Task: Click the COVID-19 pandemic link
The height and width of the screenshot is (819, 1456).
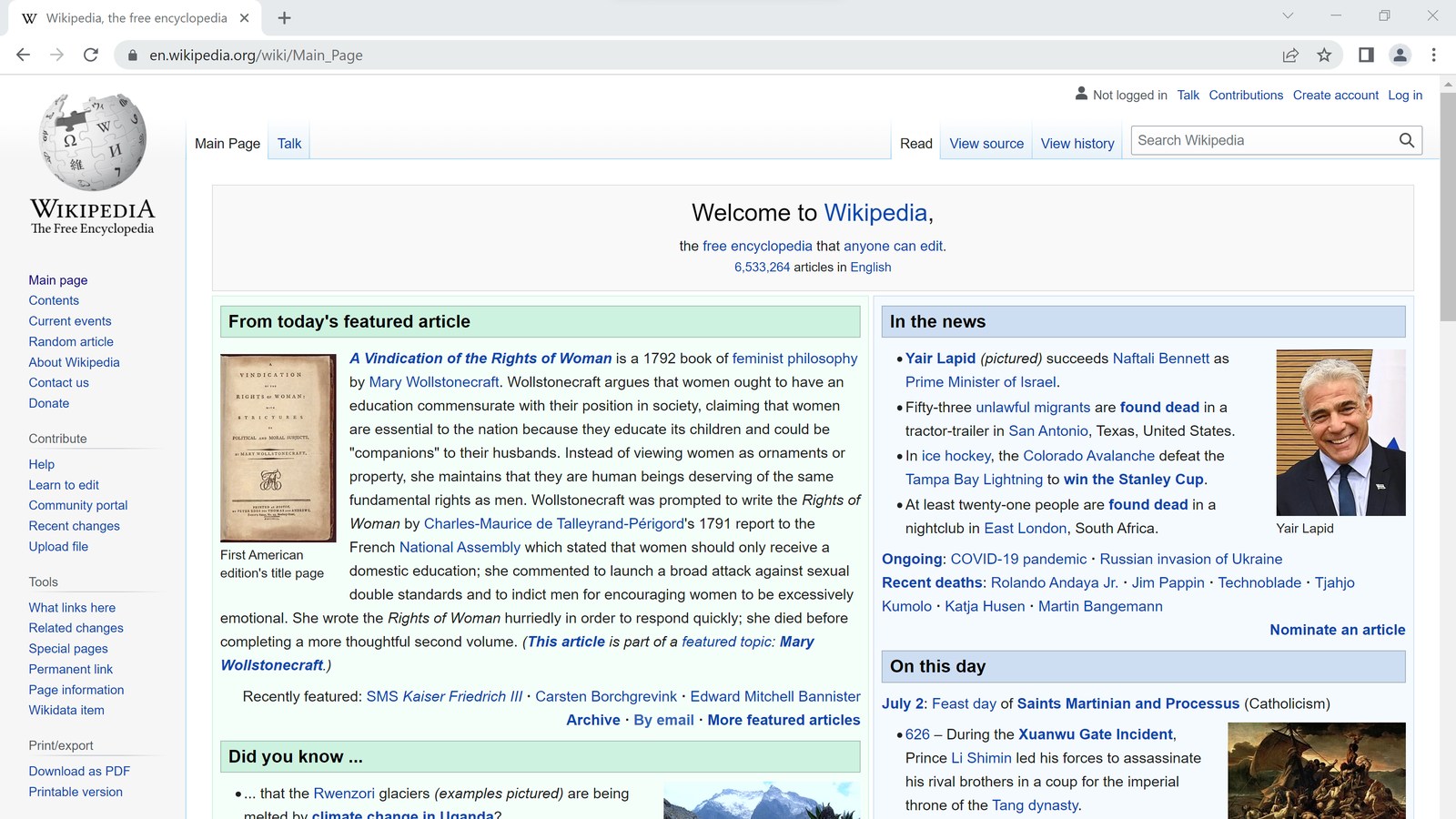Action: pos(1018,559)
